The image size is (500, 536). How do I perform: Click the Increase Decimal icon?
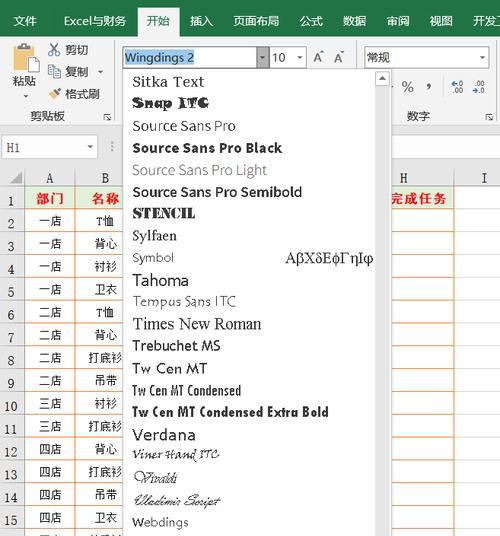pos(457,87)
